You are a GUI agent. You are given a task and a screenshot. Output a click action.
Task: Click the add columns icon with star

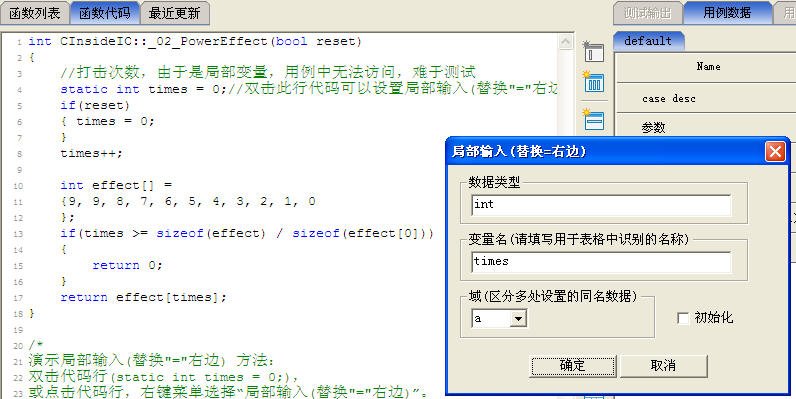(593, 82)
